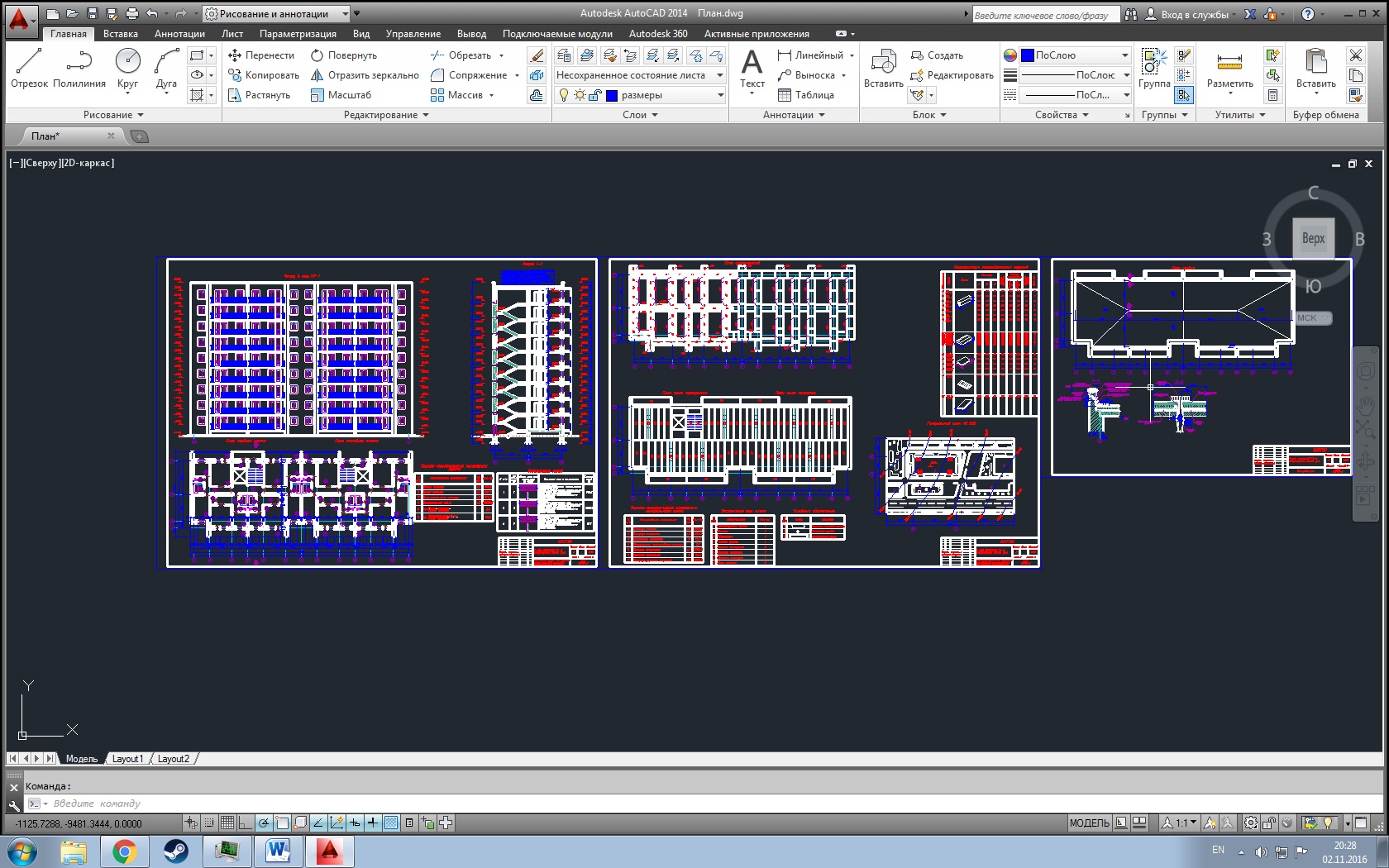Viewport: 1389px width, 868px height.
Task: Click the blue object color swatch
Action: (x=1028, y=55)
